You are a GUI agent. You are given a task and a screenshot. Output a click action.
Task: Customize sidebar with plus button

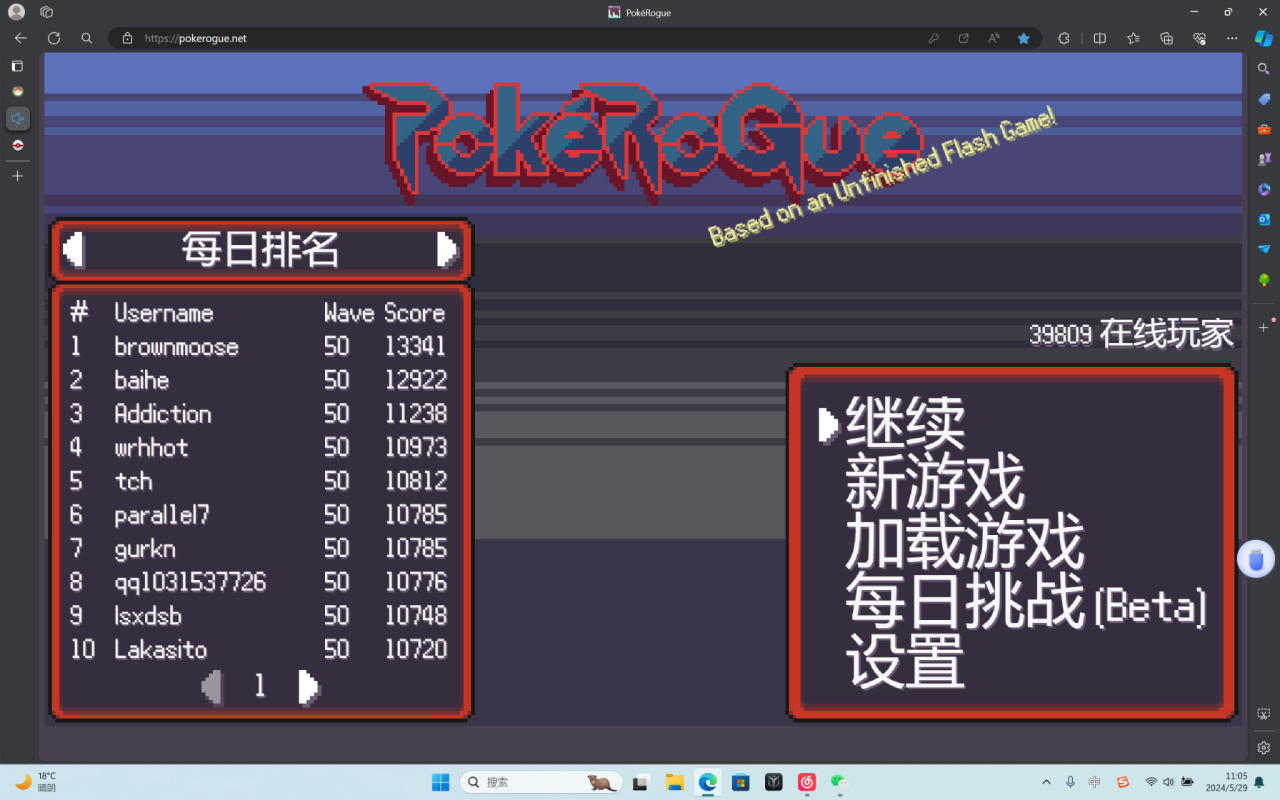[1264, 327]
